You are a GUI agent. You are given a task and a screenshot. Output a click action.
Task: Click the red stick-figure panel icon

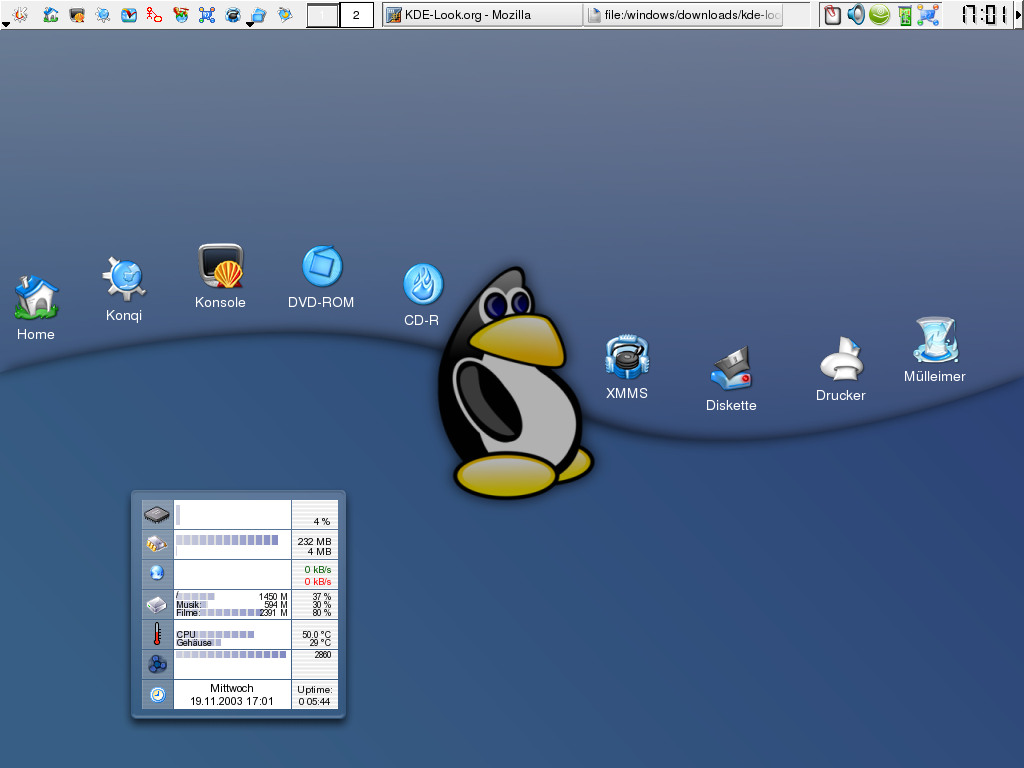coord(154,14)
